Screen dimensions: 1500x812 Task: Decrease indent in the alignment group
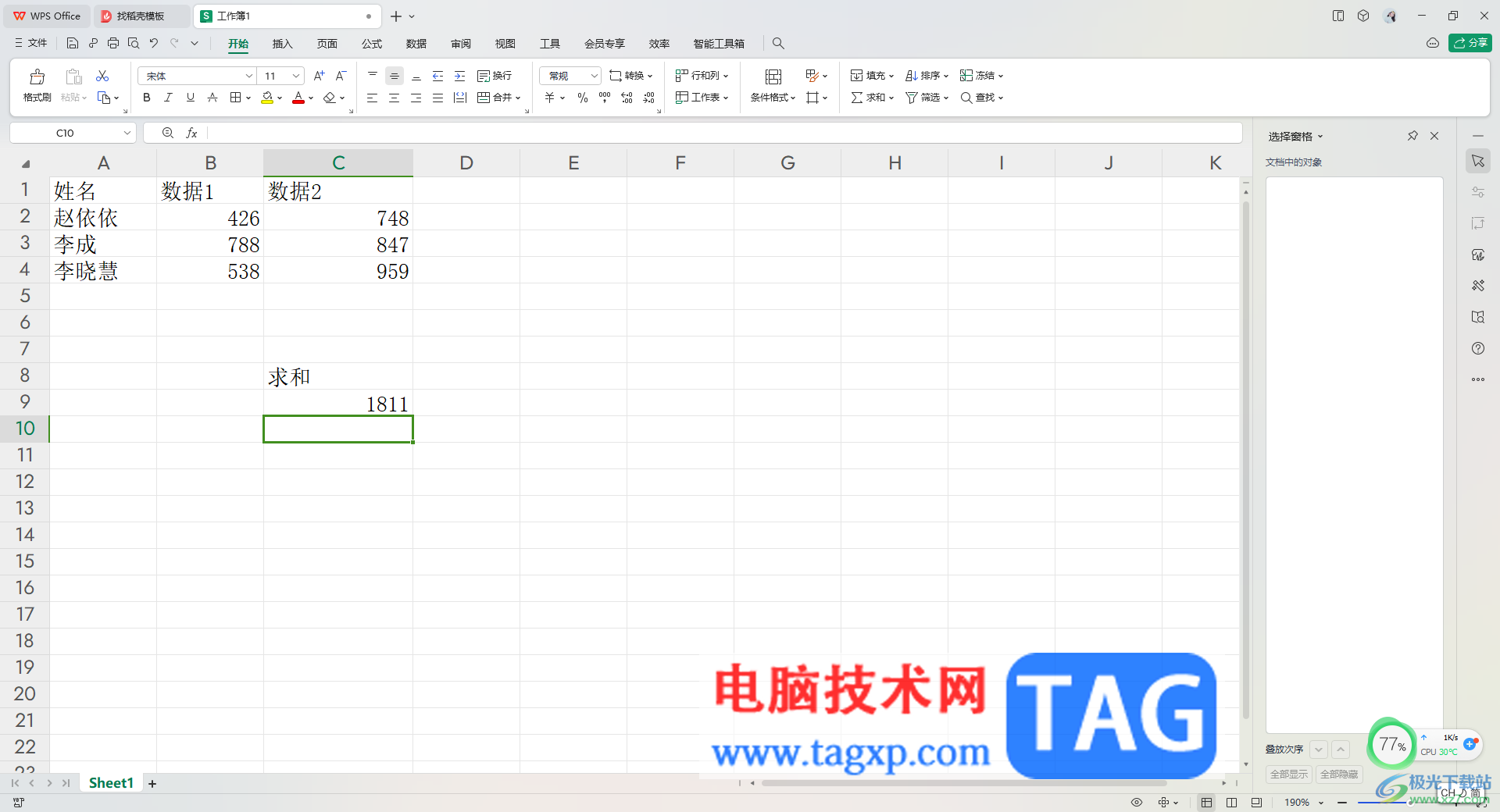[x=438, y=76]
